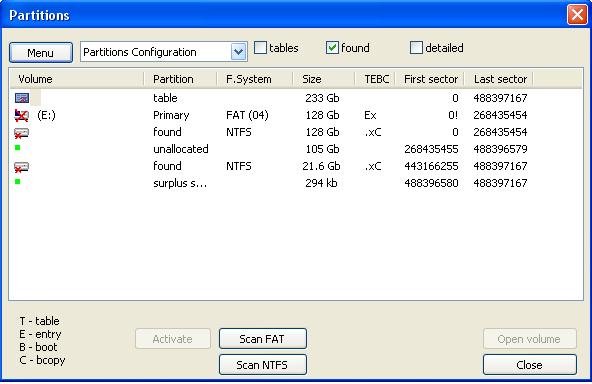Click the TEBC column header
The height and width of the screenshot is (384, 592).
[375, 79]
